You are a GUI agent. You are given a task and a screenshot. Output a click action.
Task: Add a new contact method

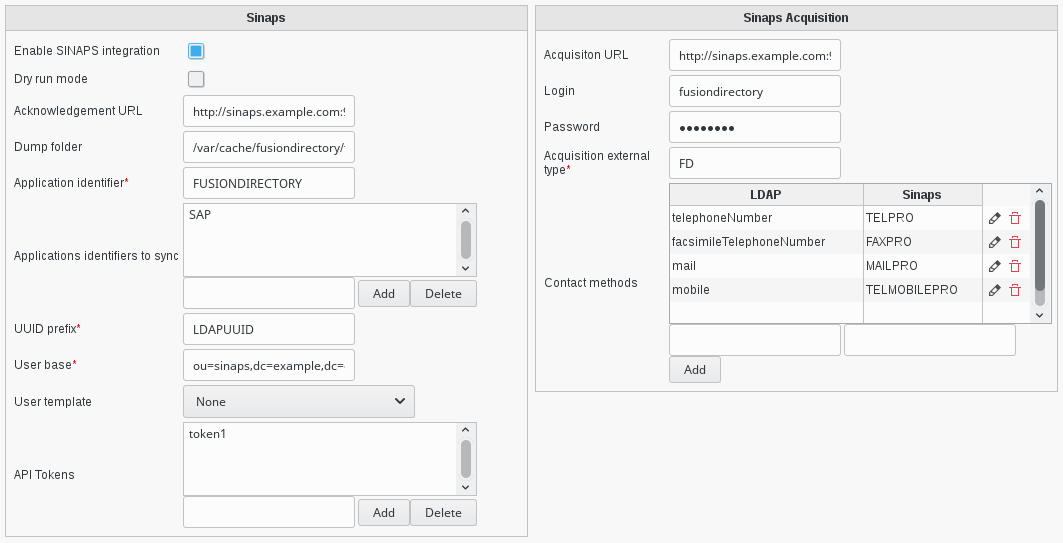point(695,369)
